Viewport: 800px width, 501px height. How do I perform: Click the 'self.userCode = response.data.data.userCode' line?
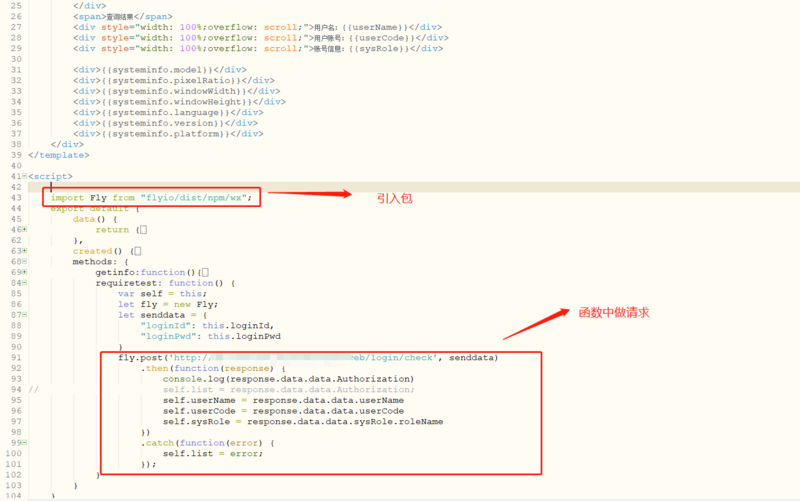pyautogui.click(x=283, y=411)
